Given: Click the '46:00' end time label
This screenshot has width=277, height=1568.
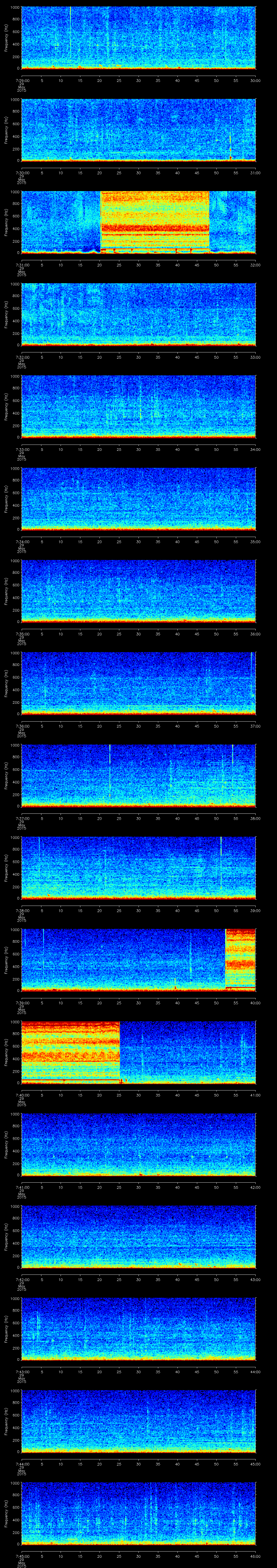Looking at the screenshot, I should coord(256,1556).
